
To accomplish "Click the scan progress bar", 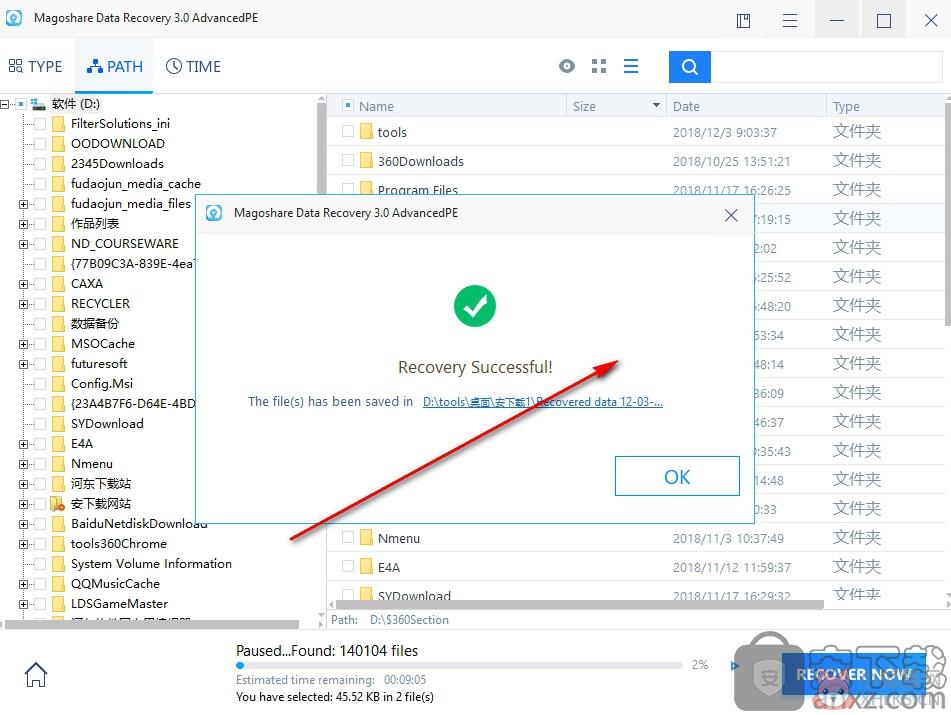I will (x=459, y=665).
